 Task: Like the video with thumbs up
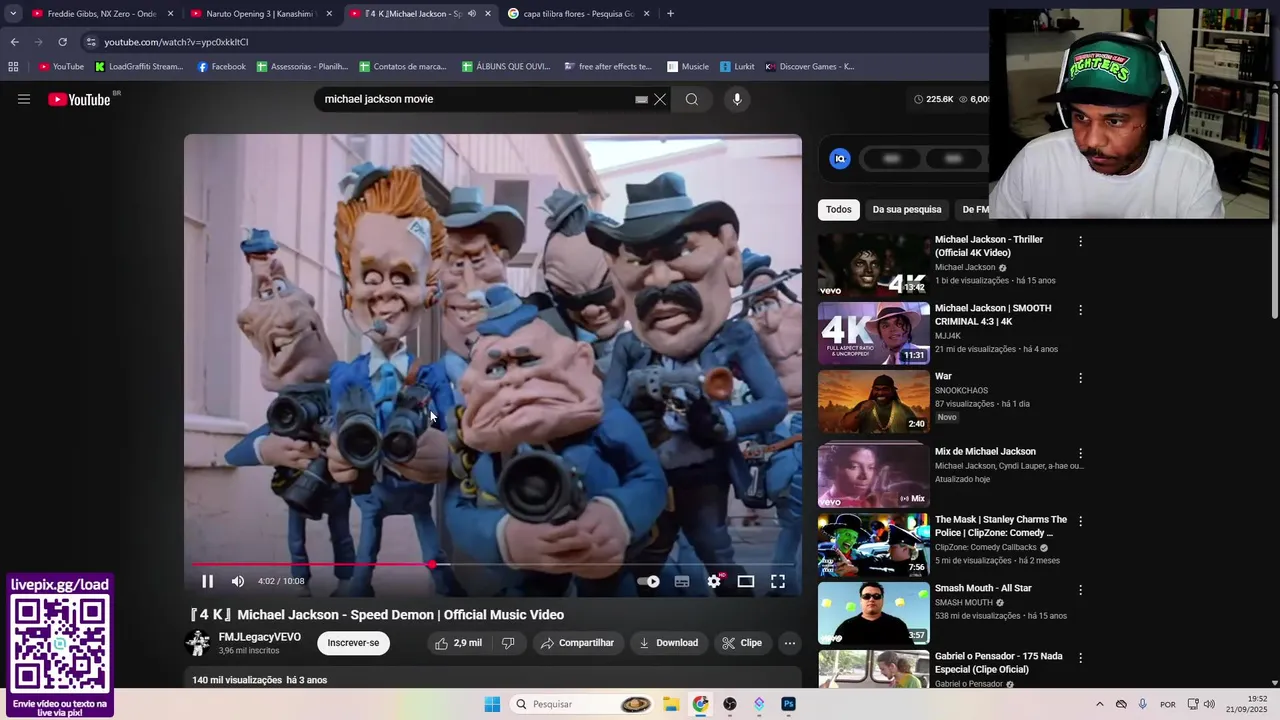click(x=459, y=643)
